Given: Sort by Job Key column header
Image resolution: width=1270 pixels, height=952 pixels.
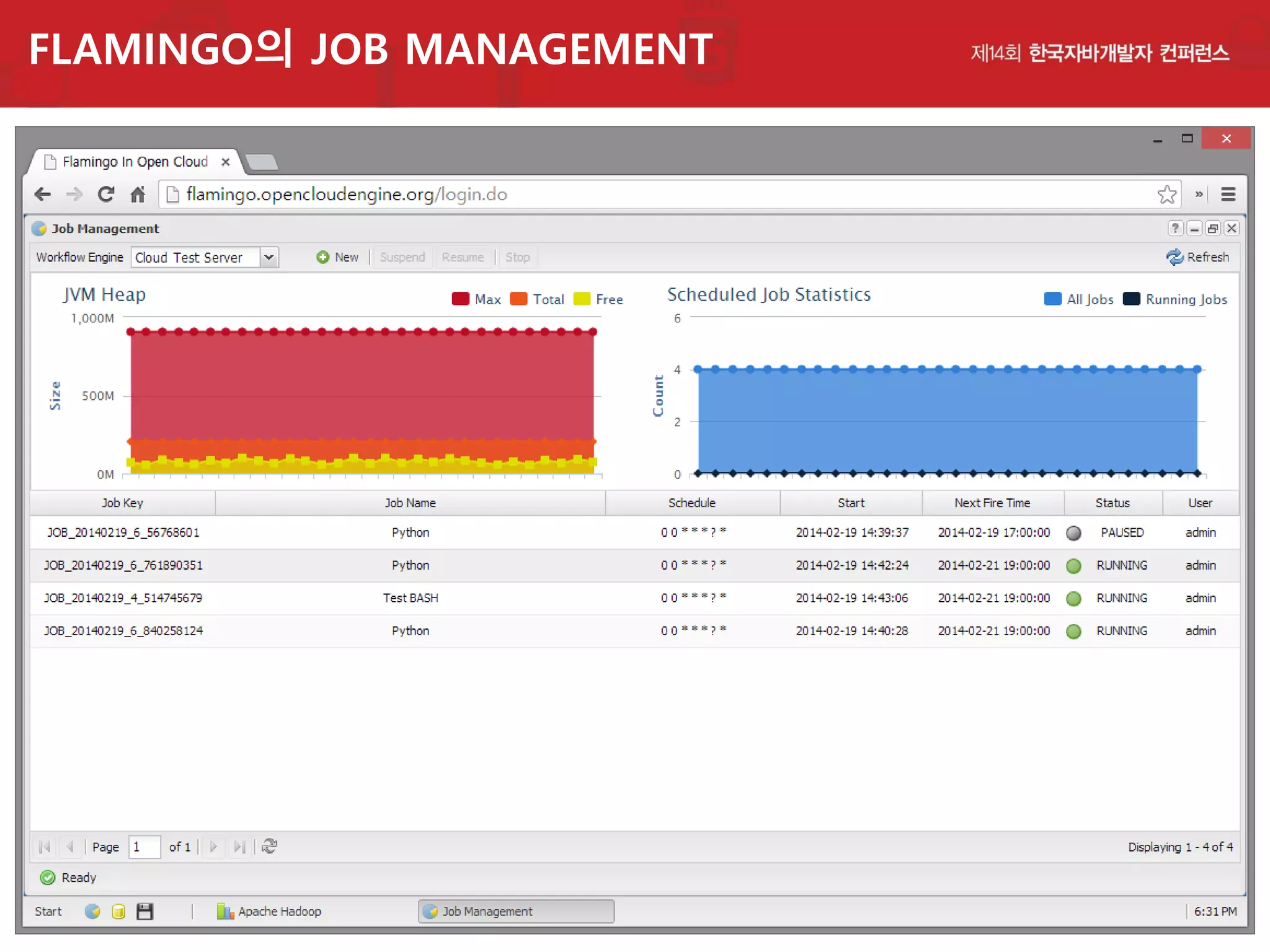Looking at the screenshot, I should coord(123,503).
